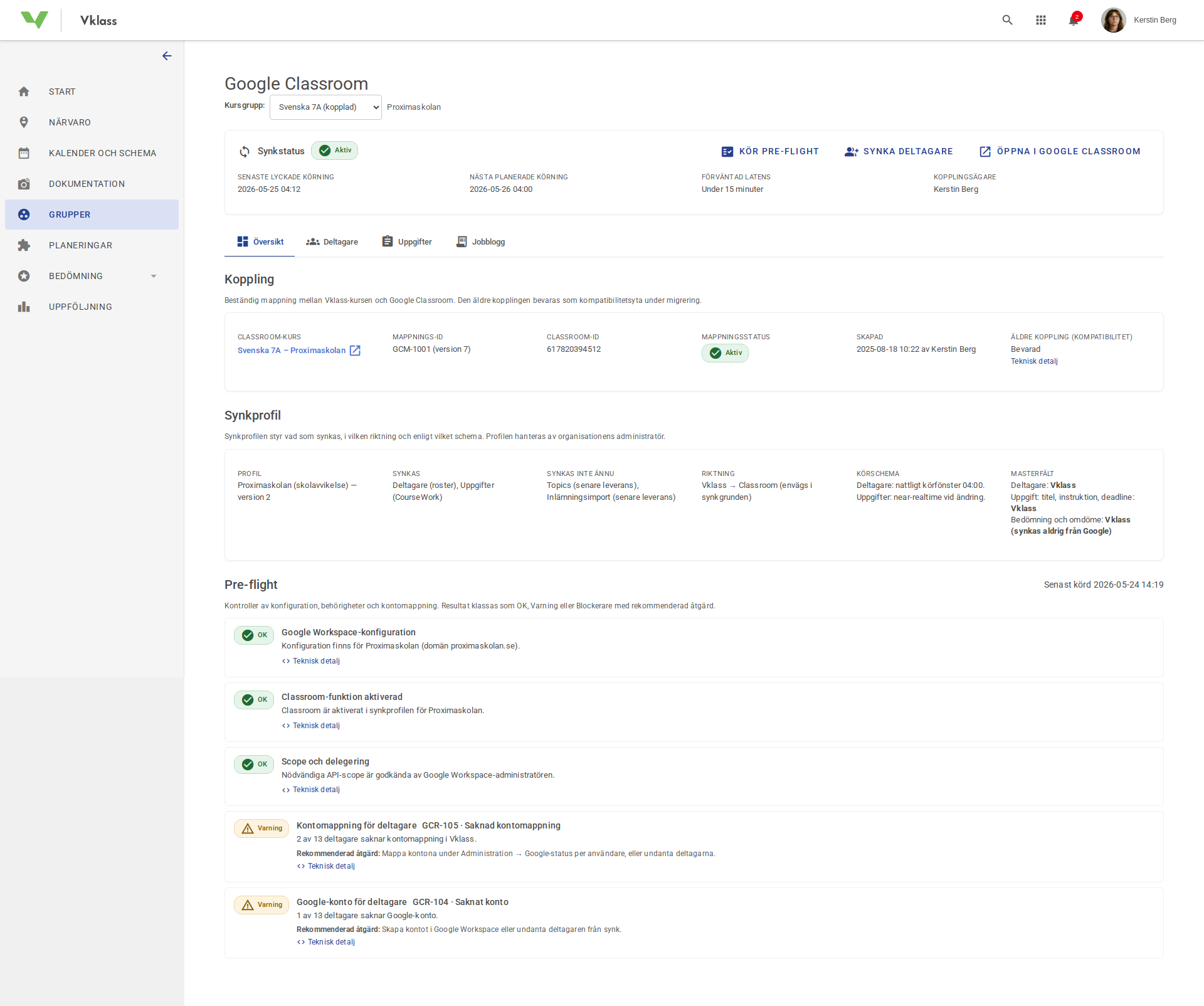Click the Kerstin Berg username text
This screenshot has width=1204, height=1006.
tap(1155, 20)
